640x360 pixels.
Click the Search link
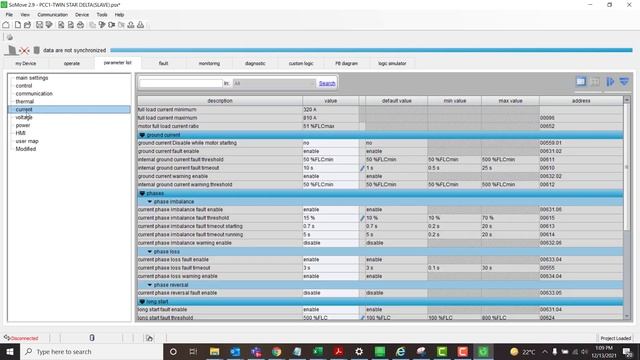[327, 83]
